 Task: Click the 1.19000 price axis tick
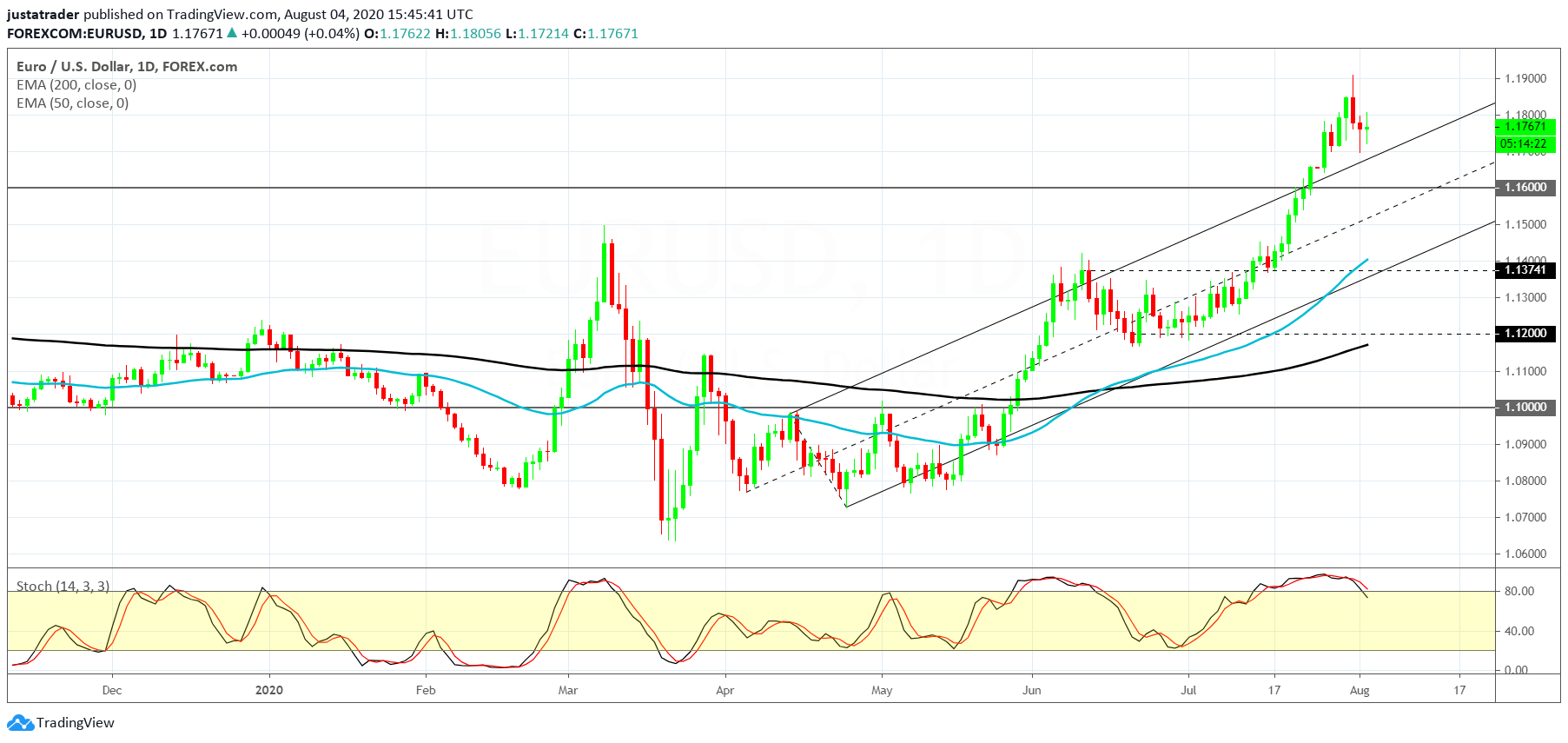coord(1525,78)
